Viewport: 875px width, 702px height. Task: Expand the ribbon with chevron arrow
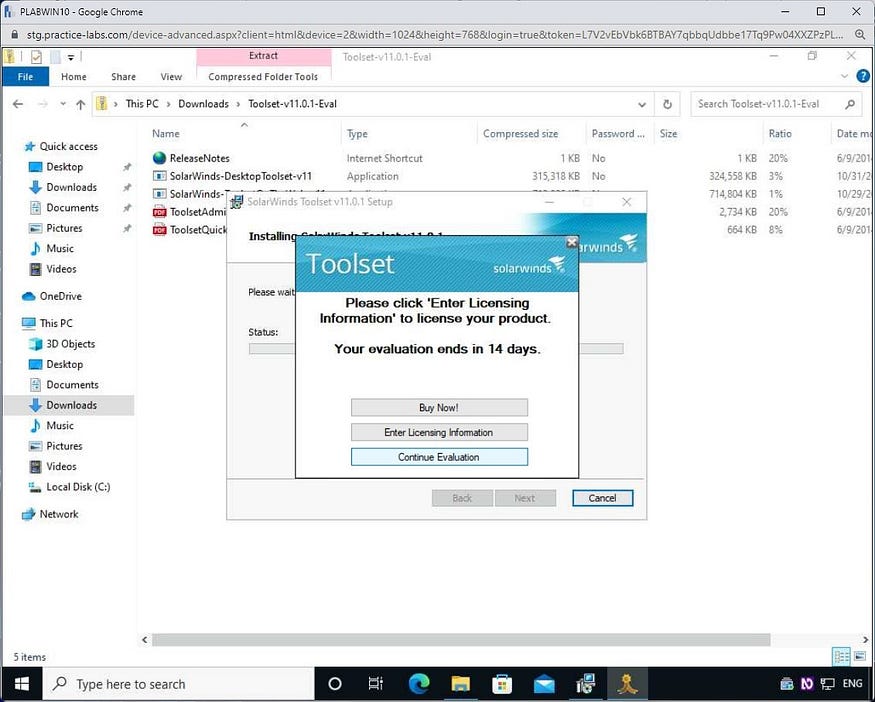[844, 76]
